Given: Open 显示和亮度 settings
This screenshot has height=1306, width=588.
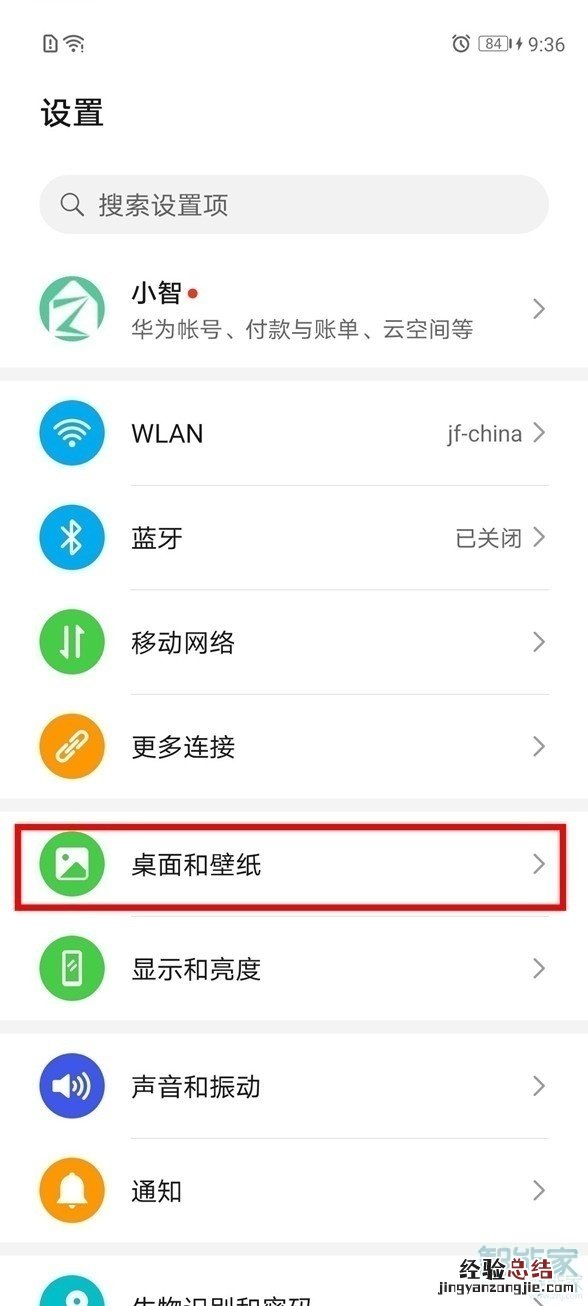Looking at the screenshot, I should click(294, 968).
